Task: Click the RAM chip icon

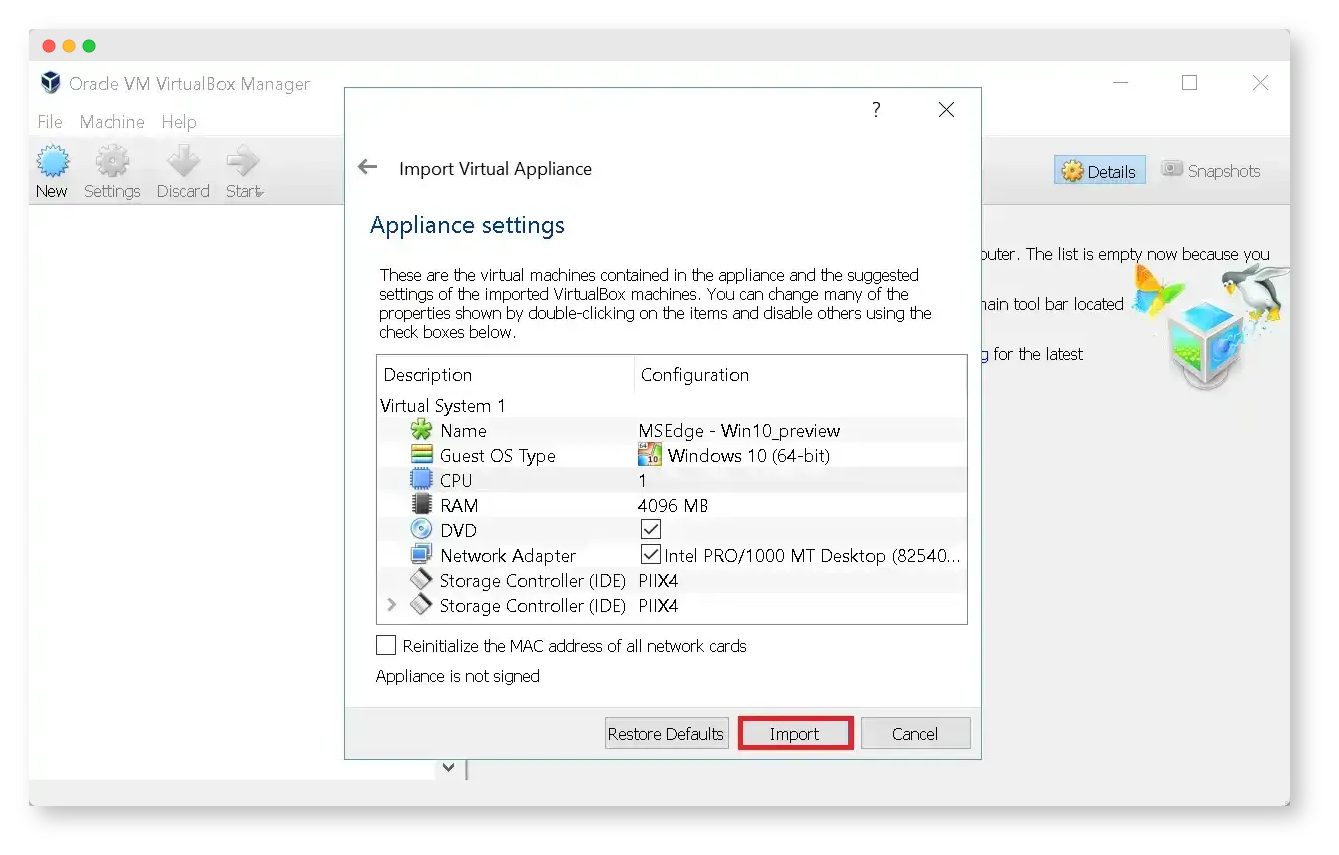Action: tap(421, 506)
